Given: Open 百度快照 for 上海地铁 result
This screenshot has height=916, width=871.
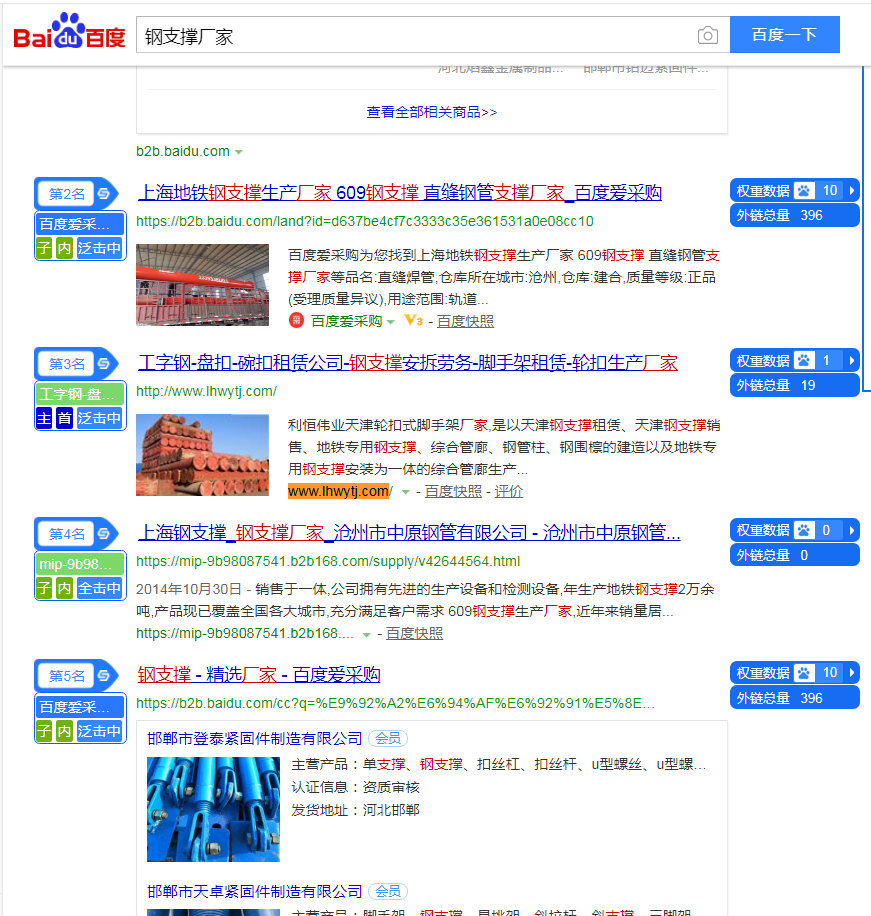Looking at the screenshot, I should coord(465,321).
